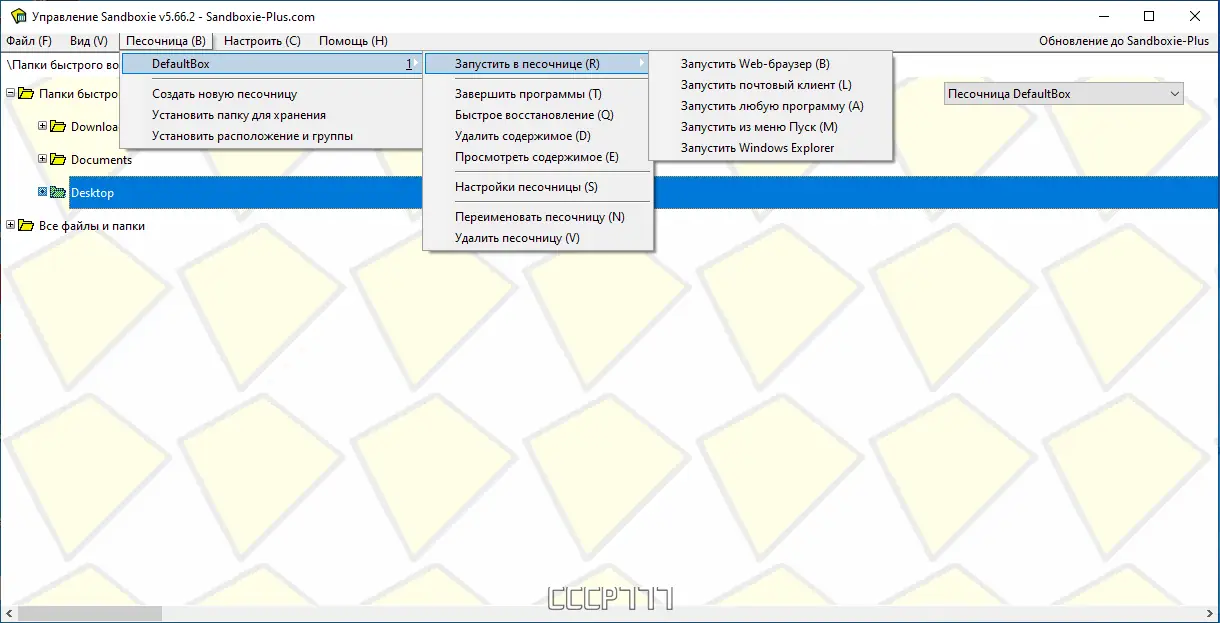Open the Настроить (C) menu
The height and width of the screenshot is (623, 1220).
[x=262, y=41]
